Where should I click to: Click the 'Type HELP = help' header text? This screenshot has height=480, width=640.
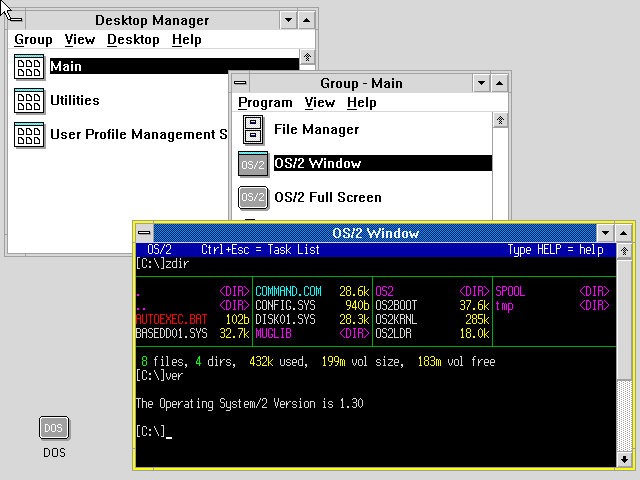tap(556, 249)
